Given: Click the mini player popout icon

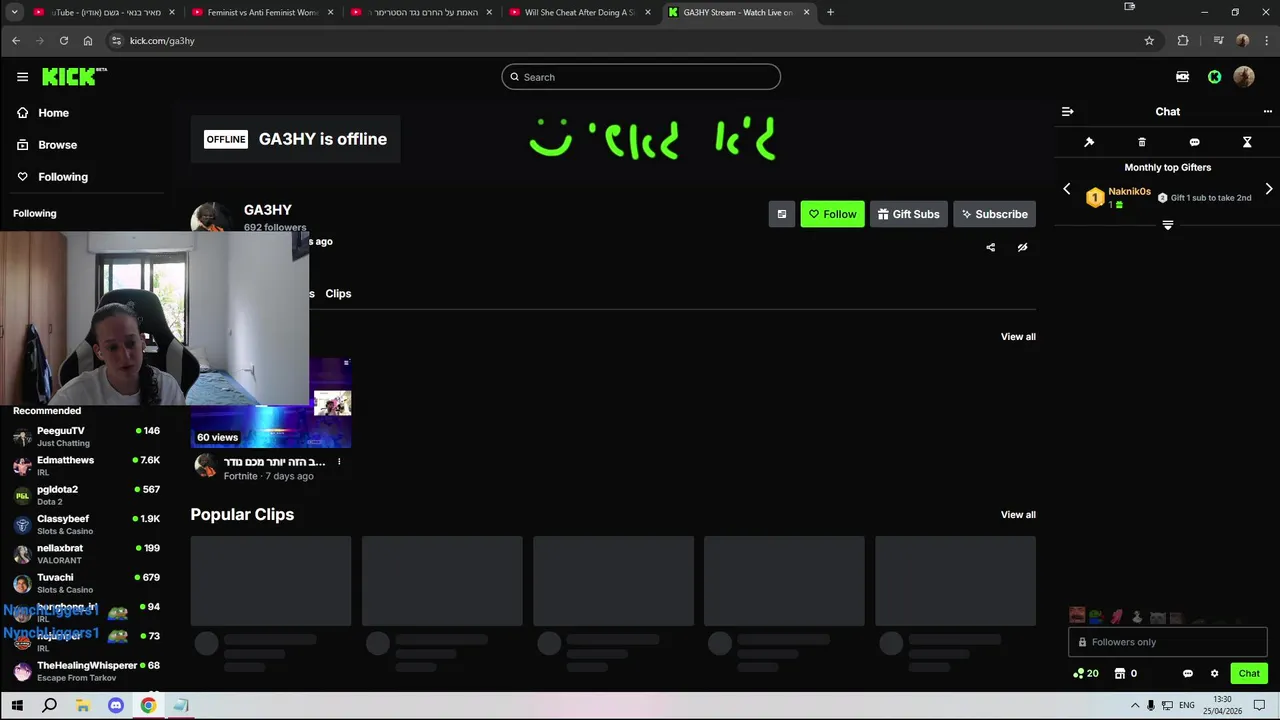Looking at the screenshot, I should (x=782, y=214).
